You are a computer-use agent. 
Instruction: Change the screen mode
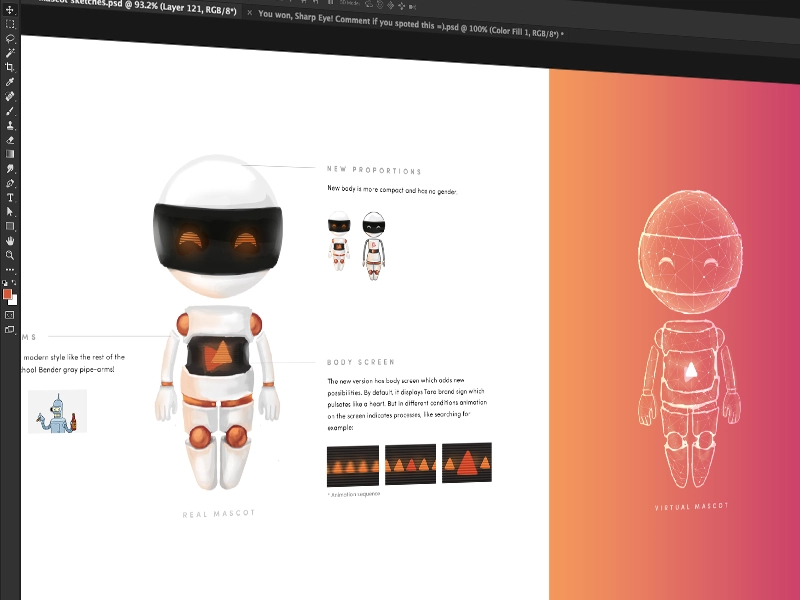point(10,330)
